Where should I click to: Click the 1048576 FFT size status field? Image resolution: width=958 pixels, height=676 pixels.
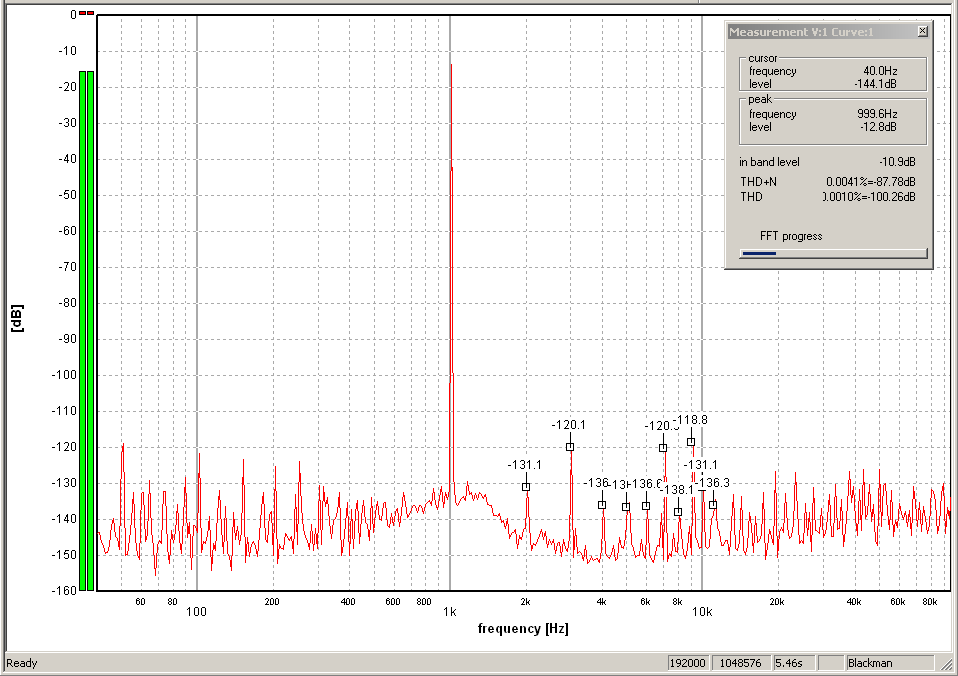point(740,663)
